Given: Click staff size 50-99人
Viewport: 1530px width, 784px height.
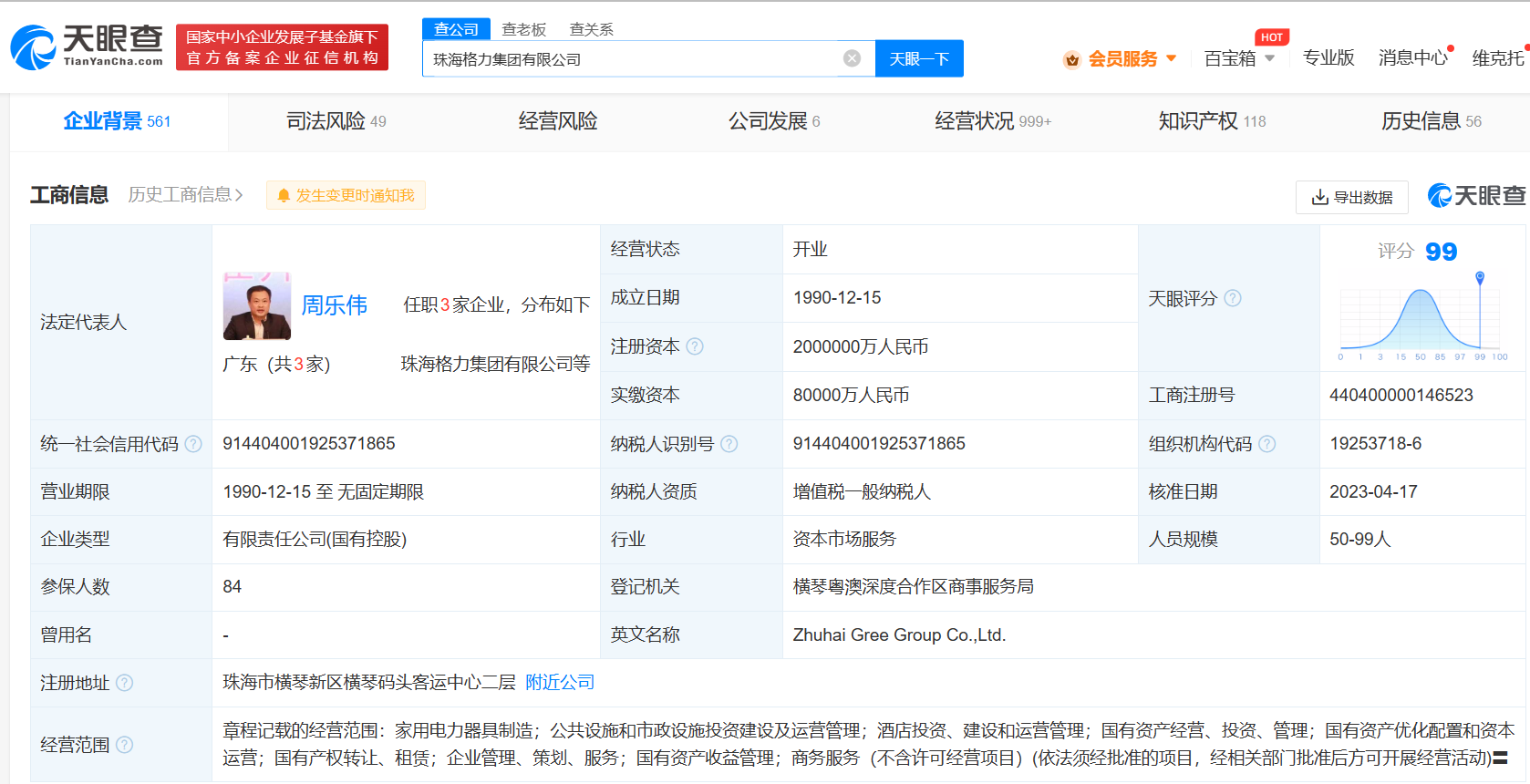Looking at the screenshot, I should (1359, 540).
